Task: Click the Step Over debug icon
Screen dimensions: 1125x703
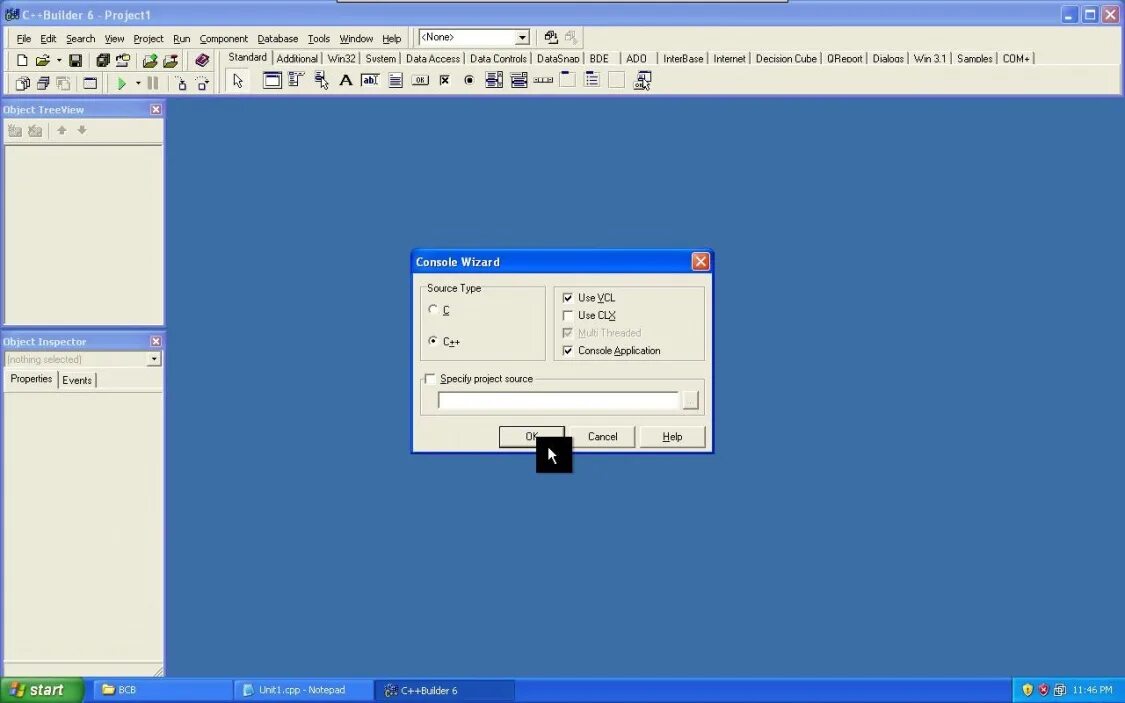Action: coord(202,83)
